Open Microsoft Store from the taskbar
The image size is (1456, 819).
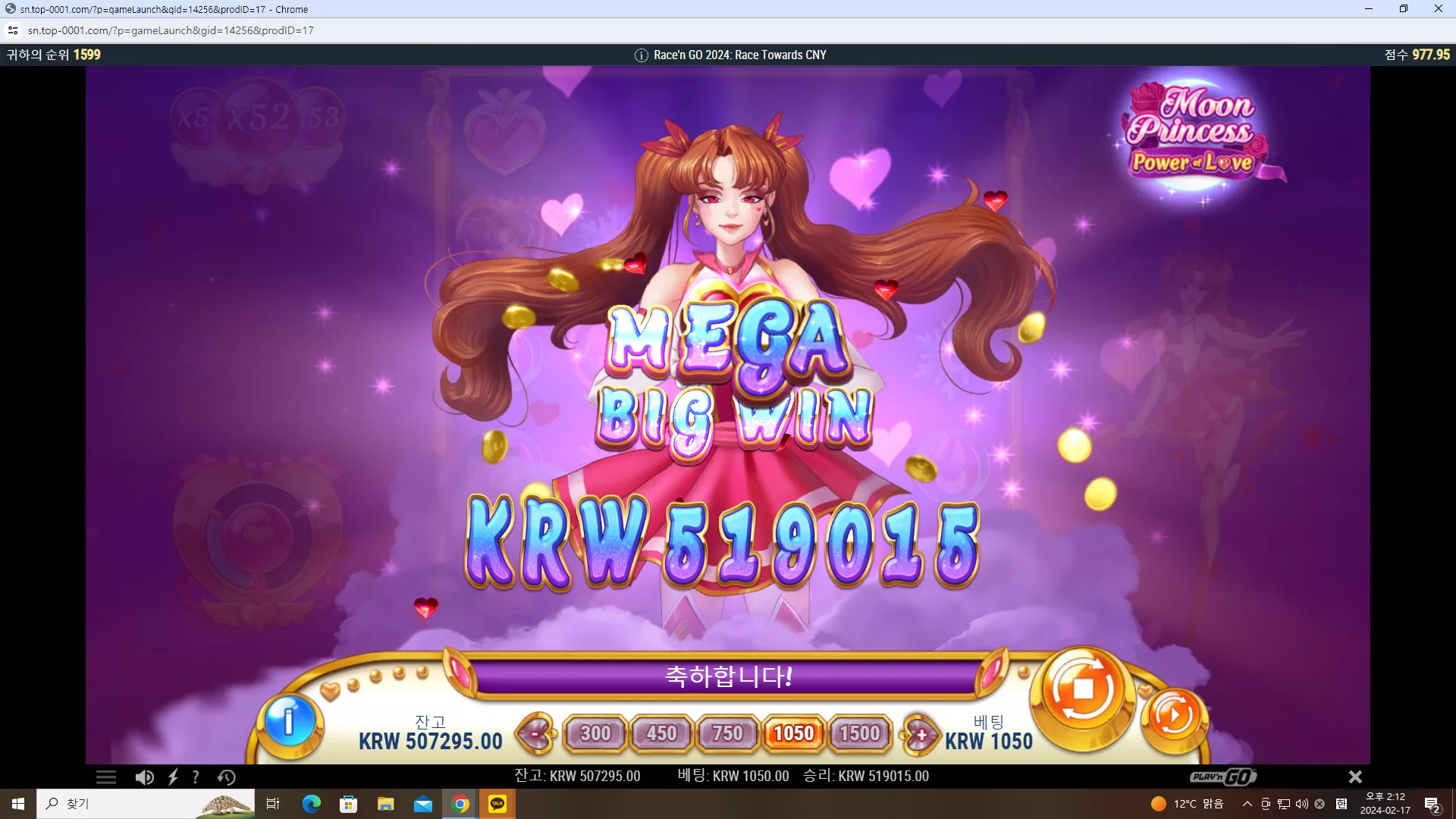[x=348, y=804]
